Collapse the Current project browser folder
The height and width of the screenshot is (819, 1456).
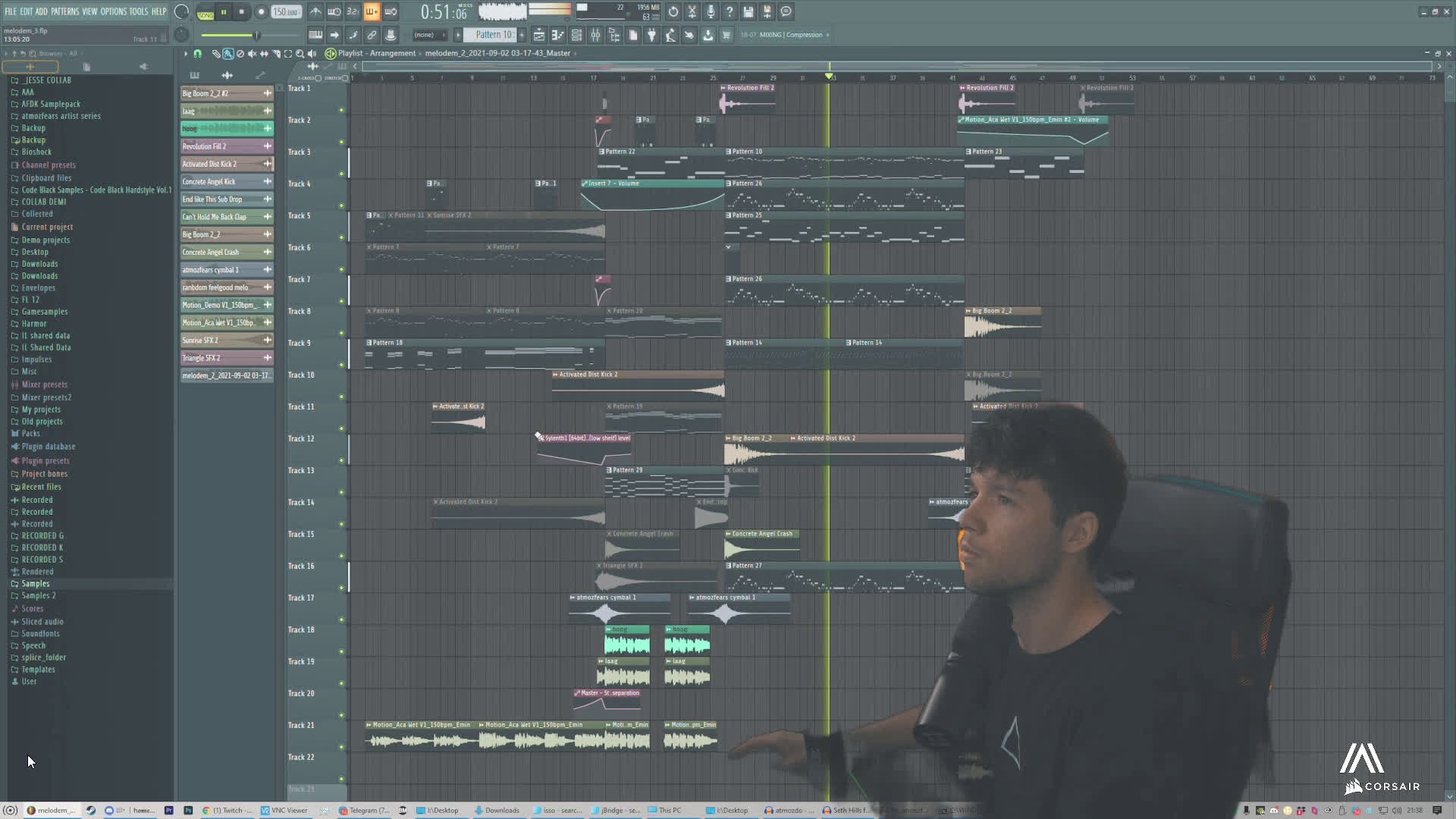pyautogui.click(x=47, y=227)
